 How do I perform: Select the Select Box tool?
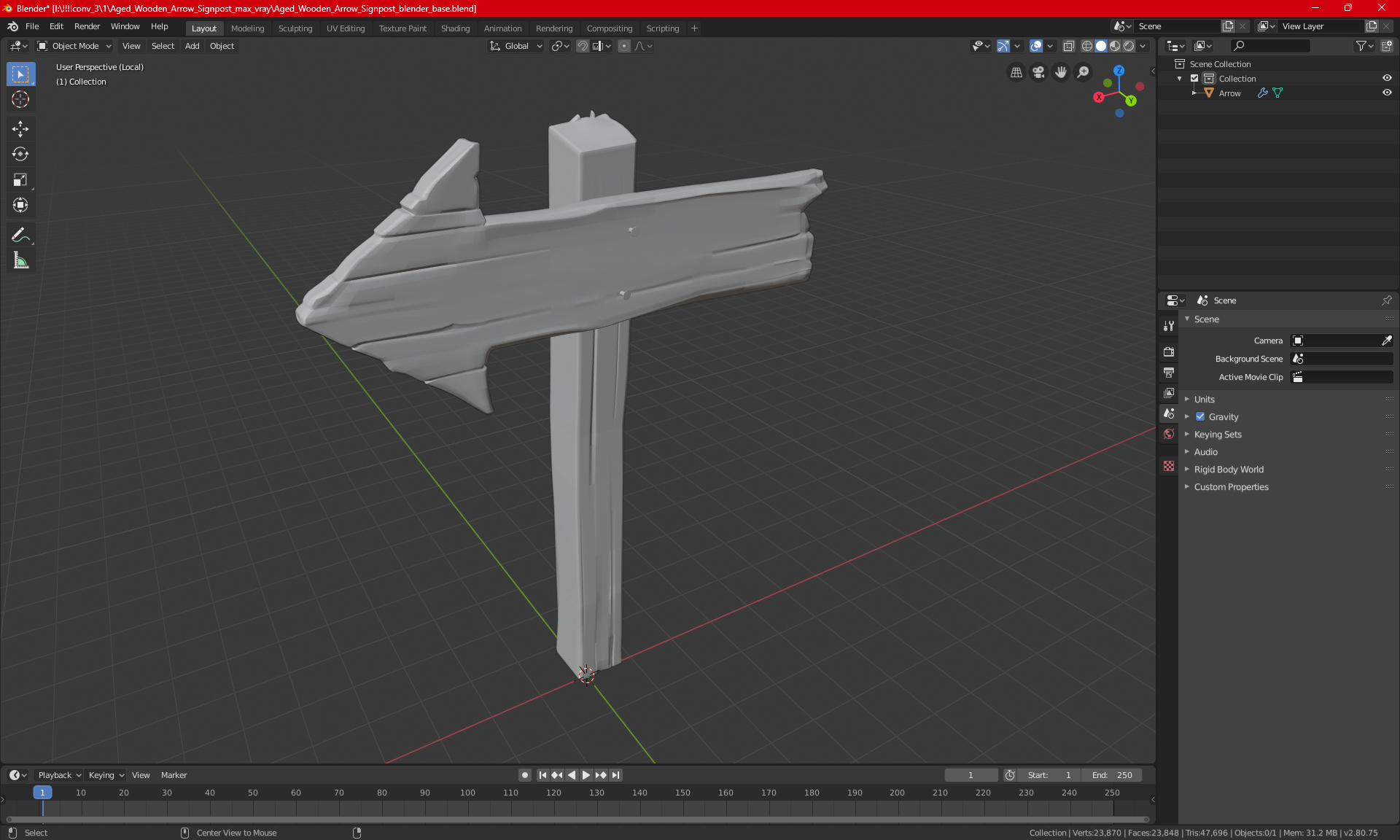click(20, 74)
